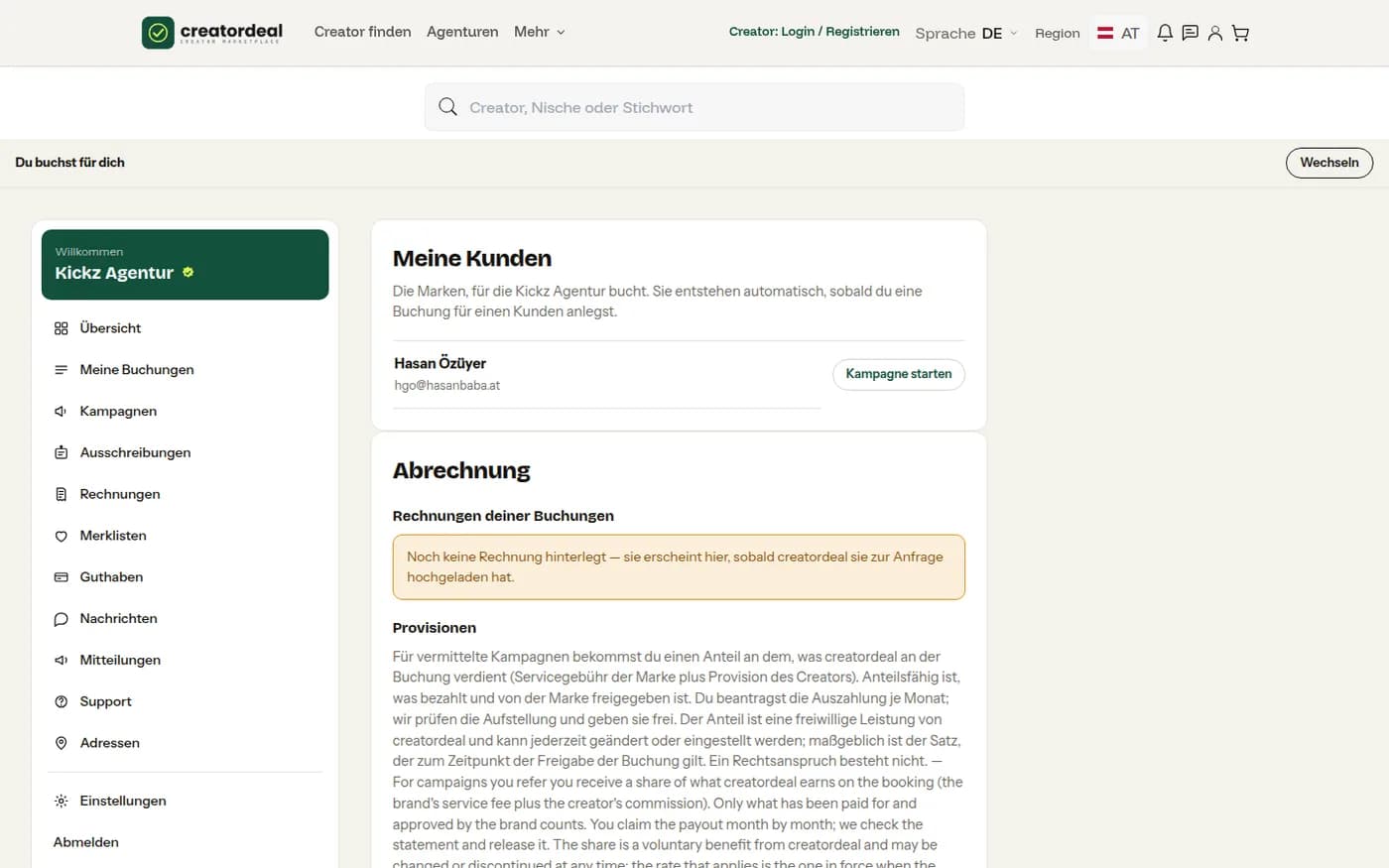The image size is (1389, 868).
Task: Click the Du buchst für dich label
Action: (x=70, y=163)
